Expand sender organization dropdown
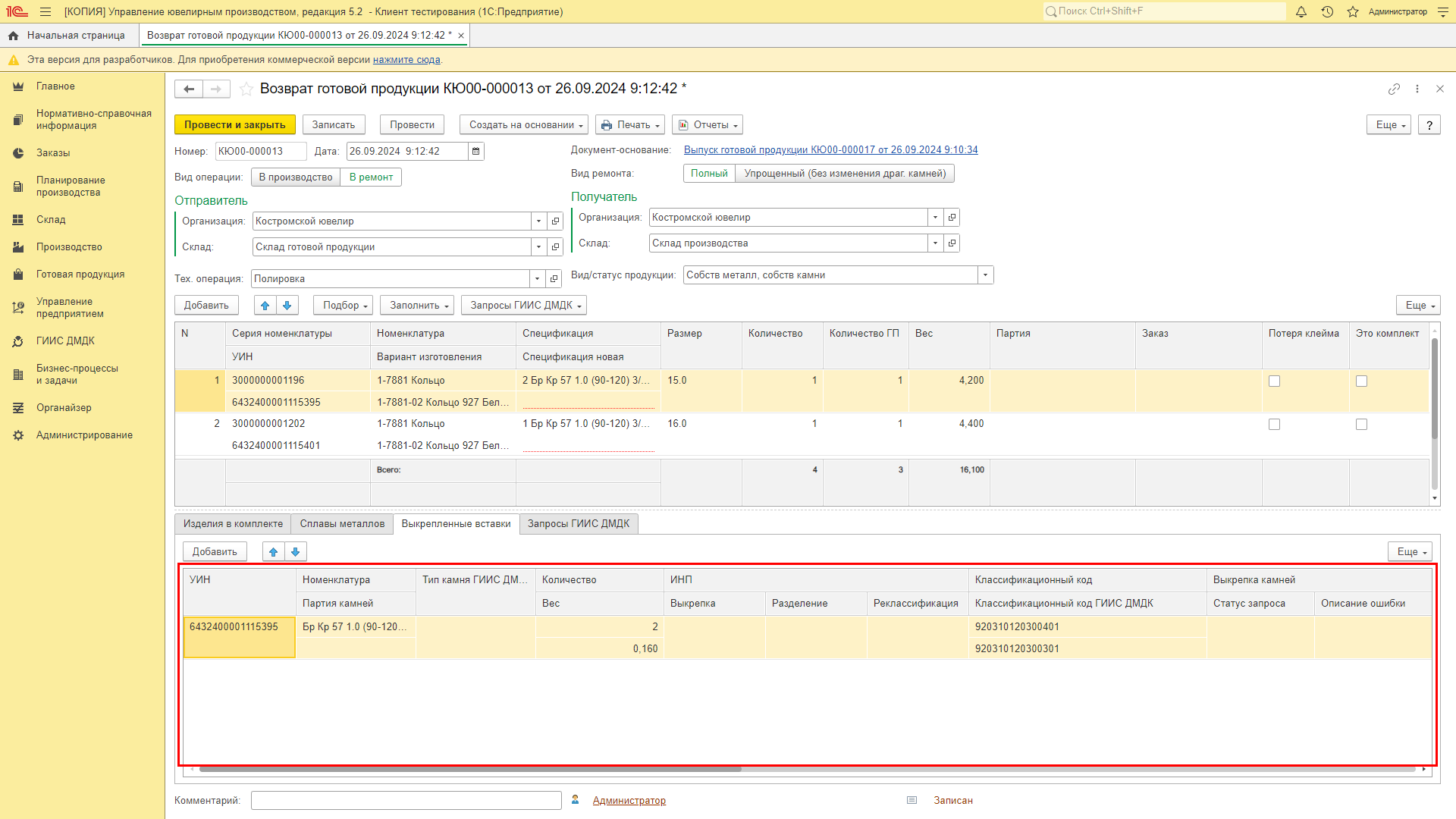The image size is (1456, 819). pos(539,221)
